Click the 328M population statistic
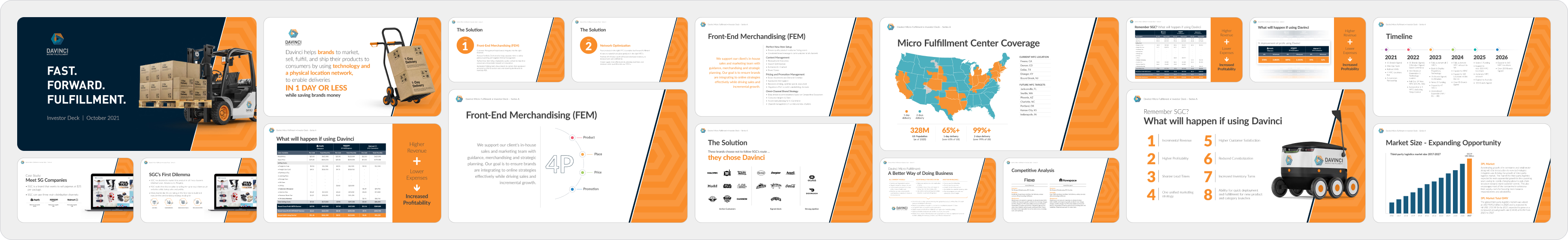1568x240 pixels. (919, 131)
